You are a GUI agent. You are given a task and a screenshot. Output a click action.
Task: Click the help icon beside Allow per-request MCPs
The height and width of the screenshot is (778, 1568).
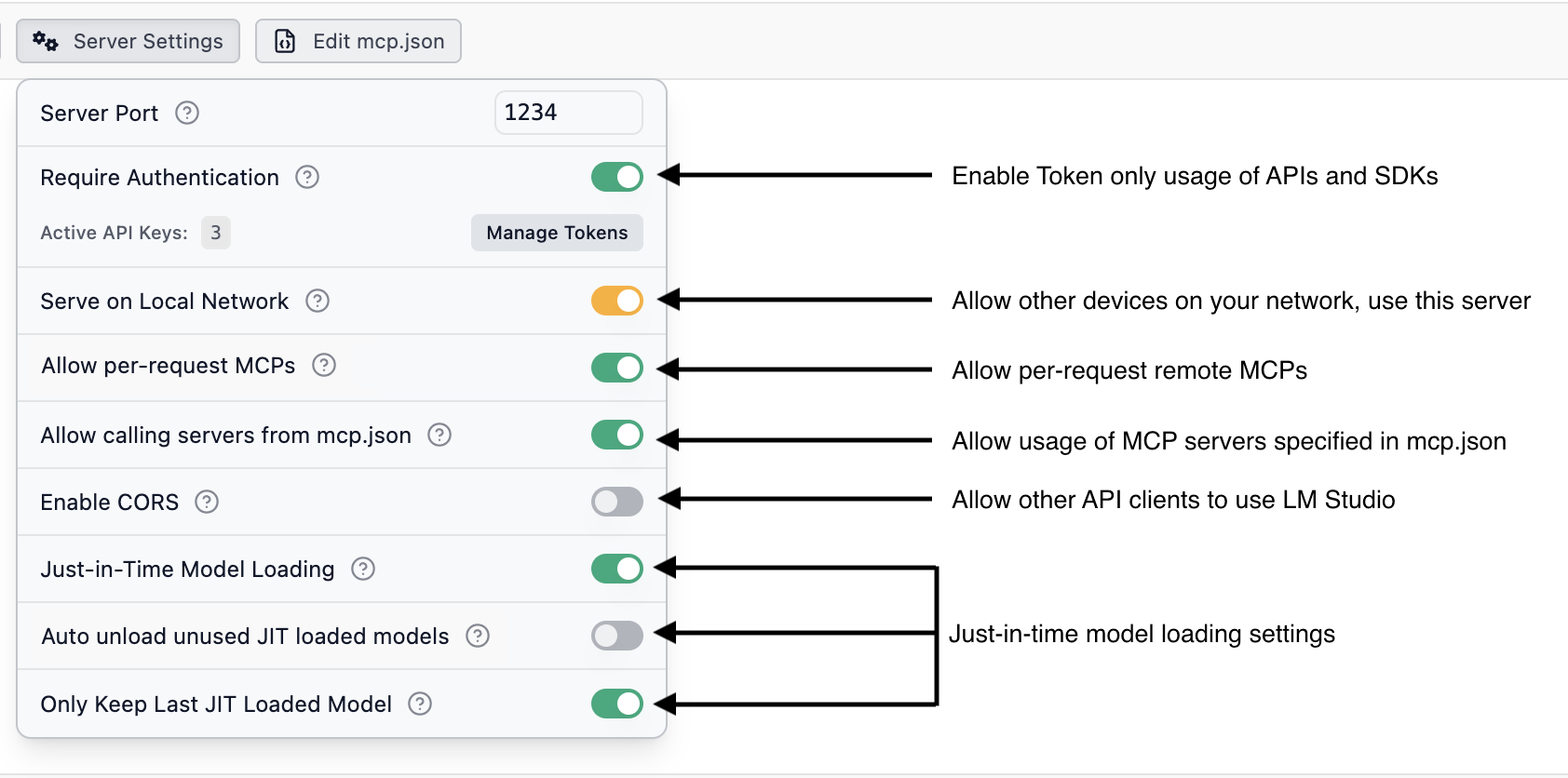coord(324,365)
